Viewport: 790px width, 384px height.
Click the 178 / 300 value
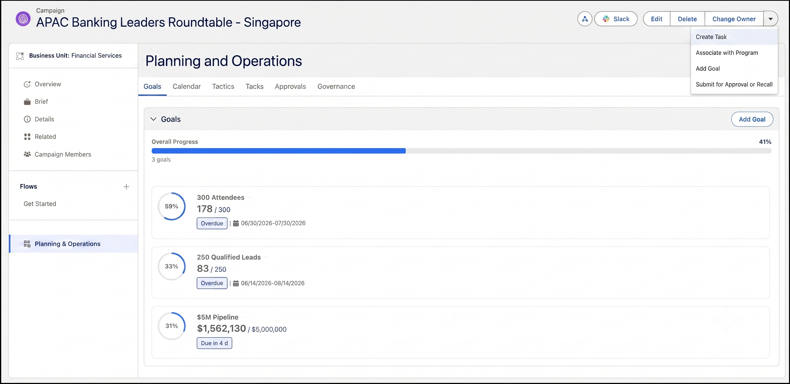(x=214, y=209)
